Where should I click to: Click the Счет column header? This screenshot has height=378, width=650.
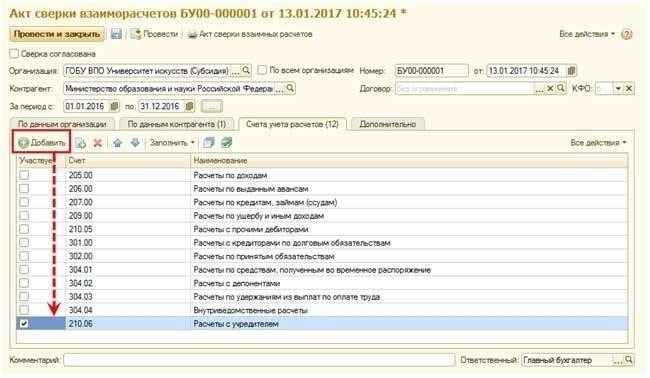tap(128, 160)
